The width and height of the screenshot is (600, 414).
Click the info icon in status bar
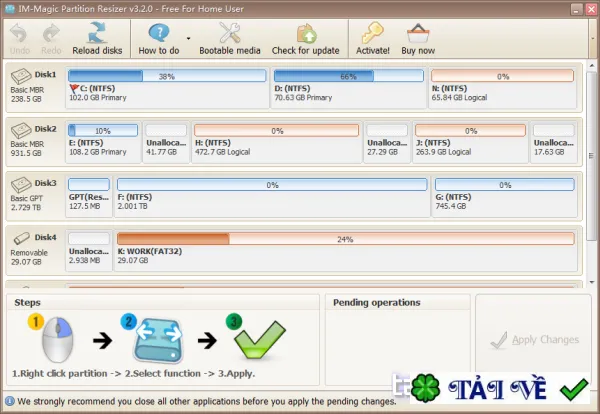[10, 401]
